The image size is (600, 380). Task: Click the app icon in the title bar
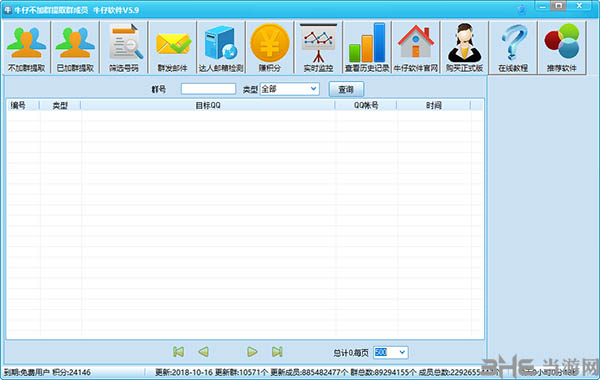click(x=8, y=10)
